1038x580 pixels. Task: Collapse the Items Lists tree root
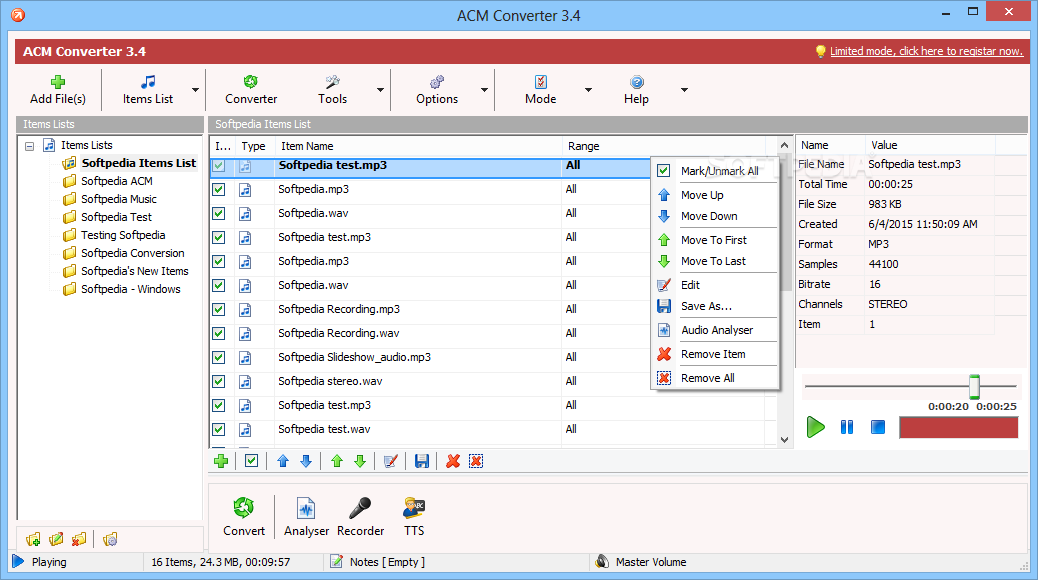pos(29,146)
